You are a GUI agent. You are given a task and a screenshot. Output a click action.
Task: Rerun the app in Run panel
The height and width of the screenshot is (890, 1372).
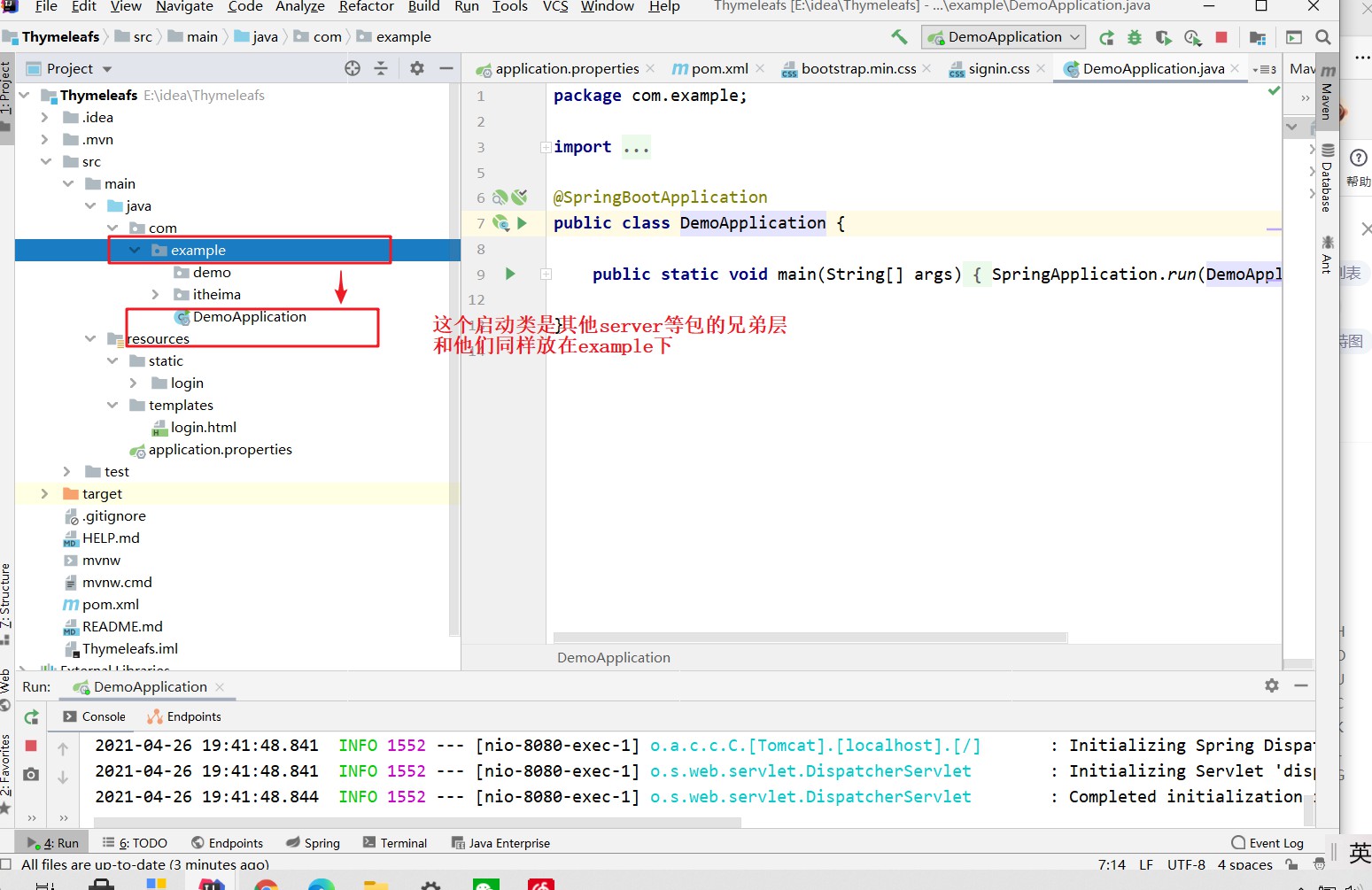click(31, 716)
